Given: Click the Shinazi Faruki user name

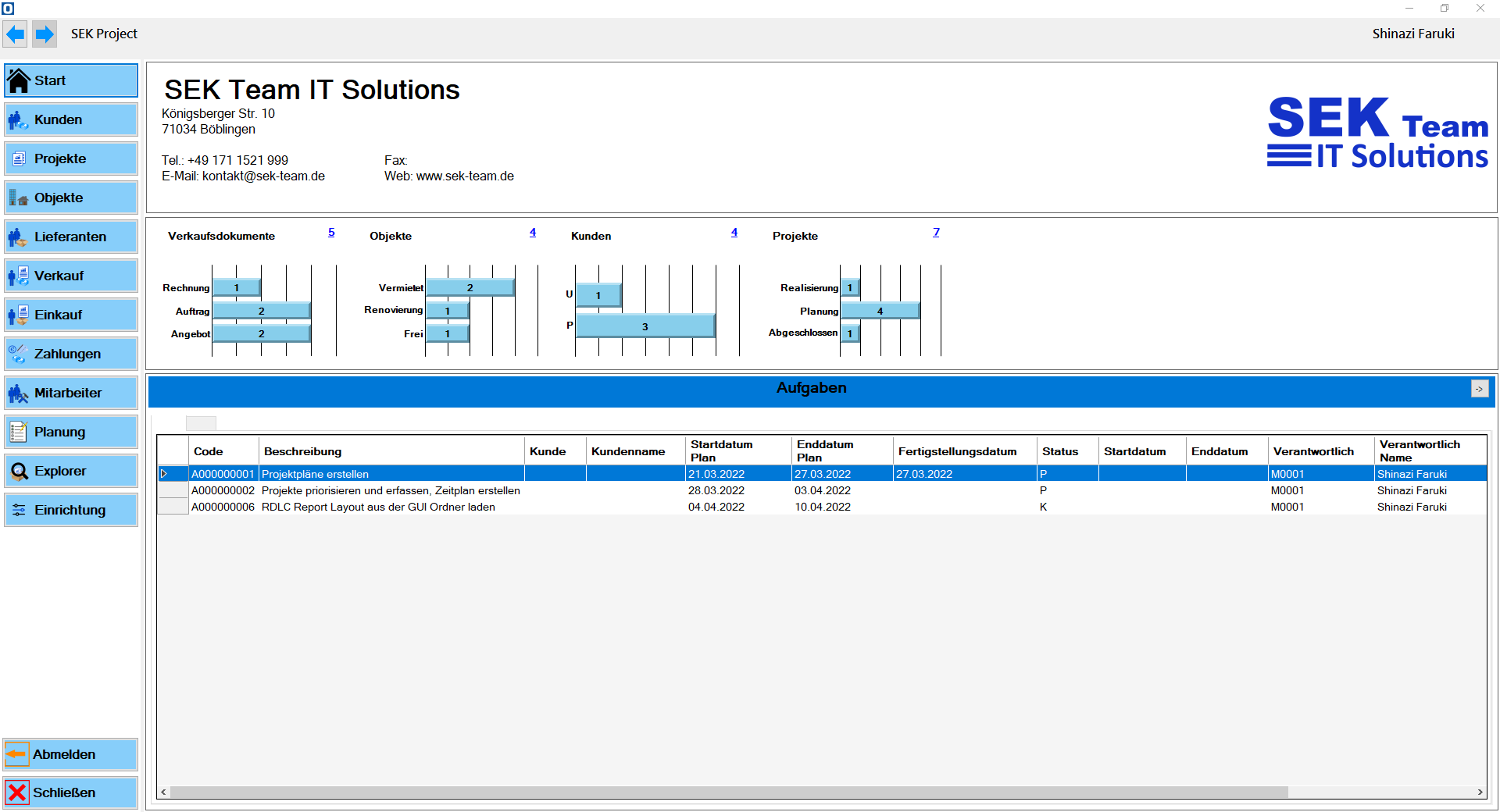Looking at the screenshot, I should click(1413, 34).
